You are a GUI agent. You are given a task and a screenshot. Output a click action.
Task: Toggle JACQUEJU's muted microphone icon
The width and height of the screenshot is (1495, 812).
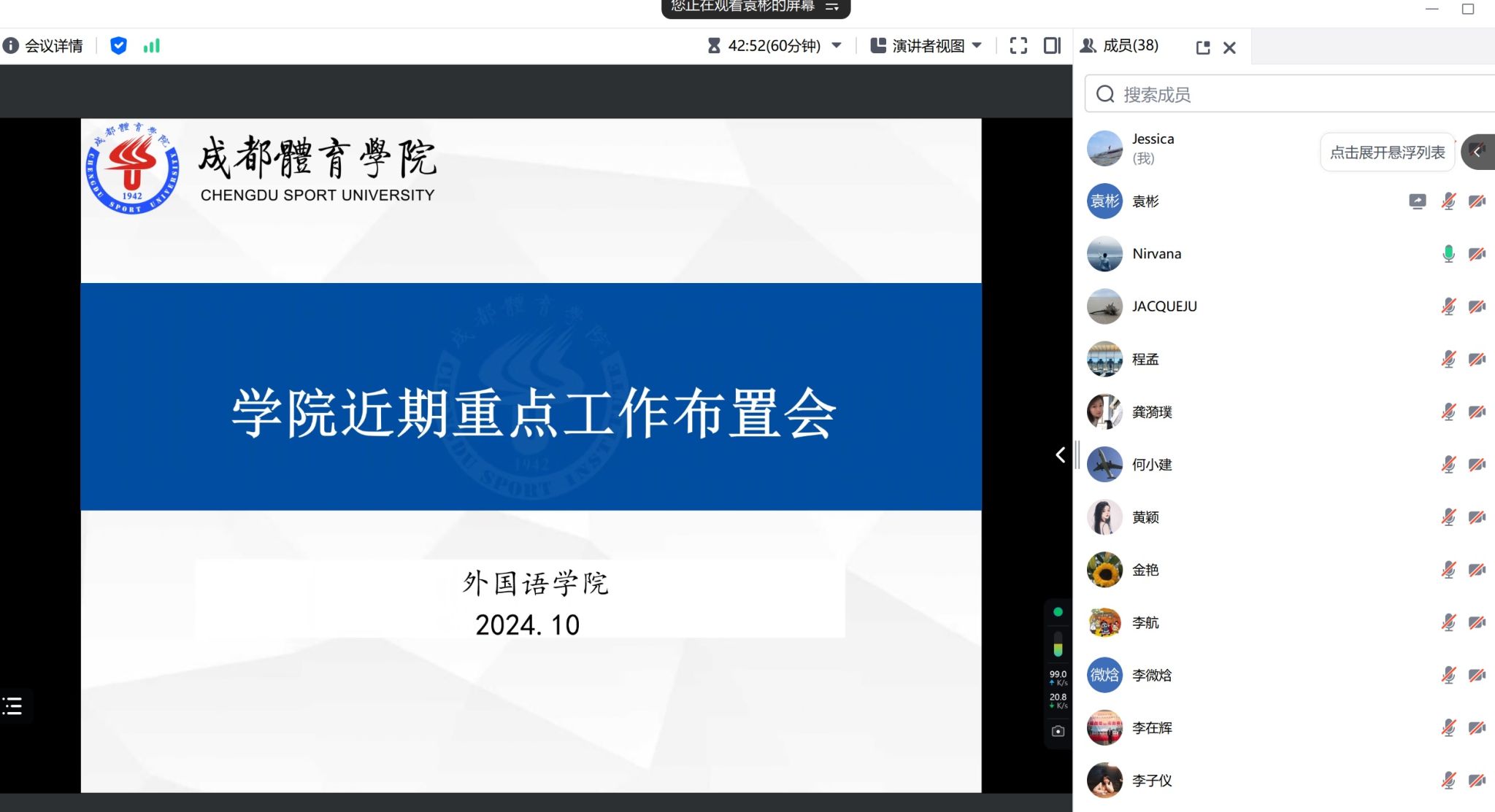click(1448, 306)
